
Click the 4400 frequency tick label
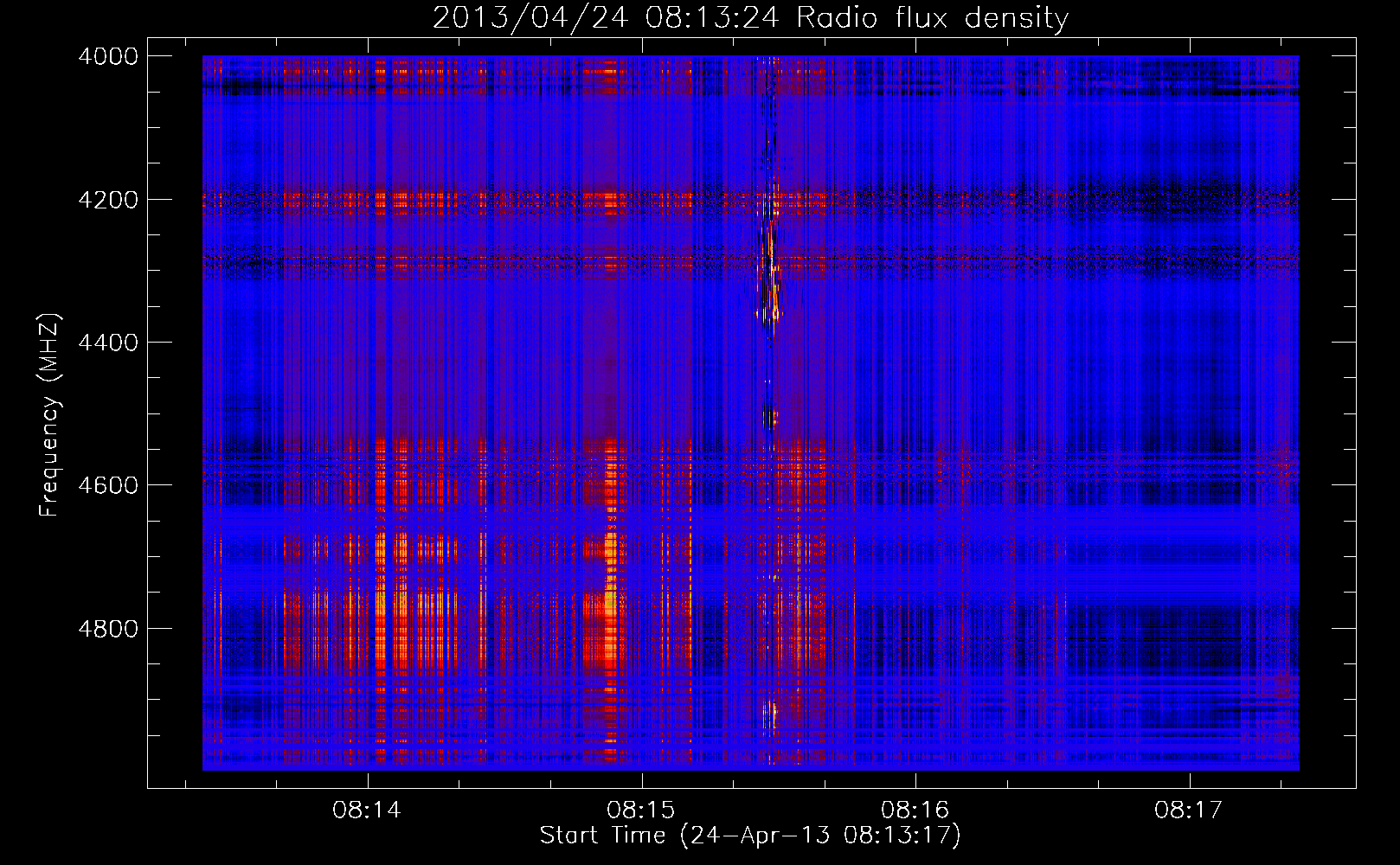point(108,343)
